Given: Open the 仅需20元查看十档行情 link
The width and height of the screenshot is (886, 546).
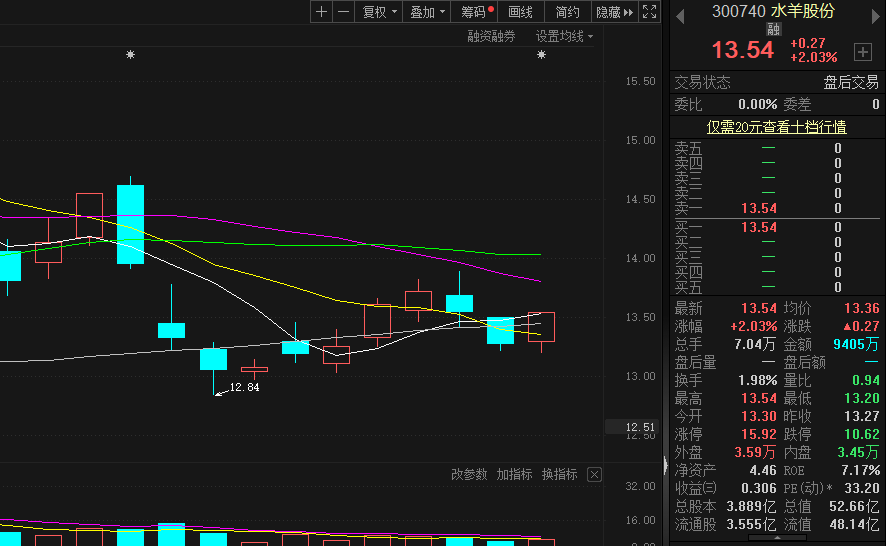Looking at the screenshot, I should (776, 127).
